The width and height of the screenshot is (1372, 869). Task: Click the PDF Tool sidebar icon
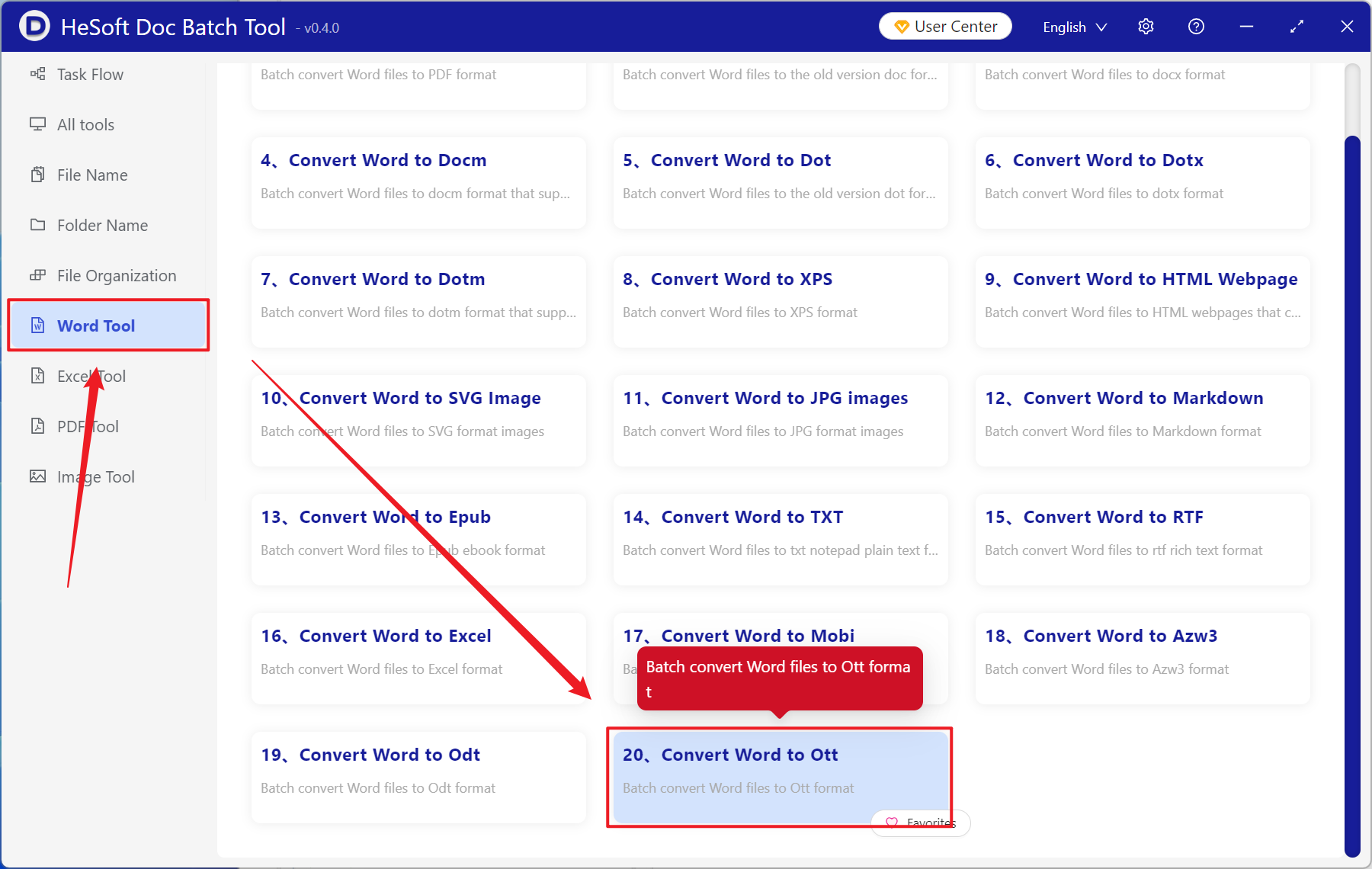point(37,426)
